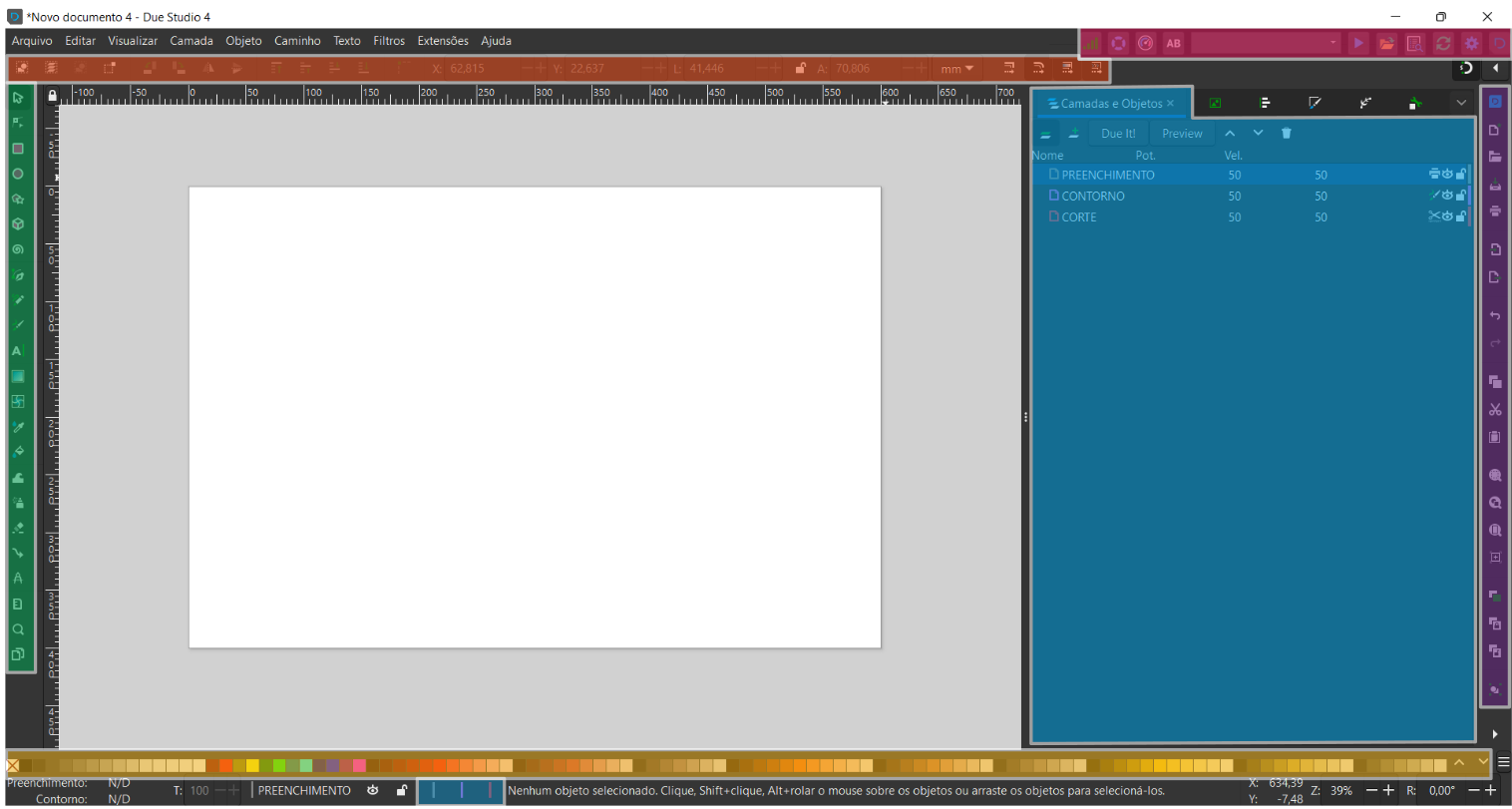Click the purple open folder icon
This screenshot has width=1512, height=809.
(1387, 43)
